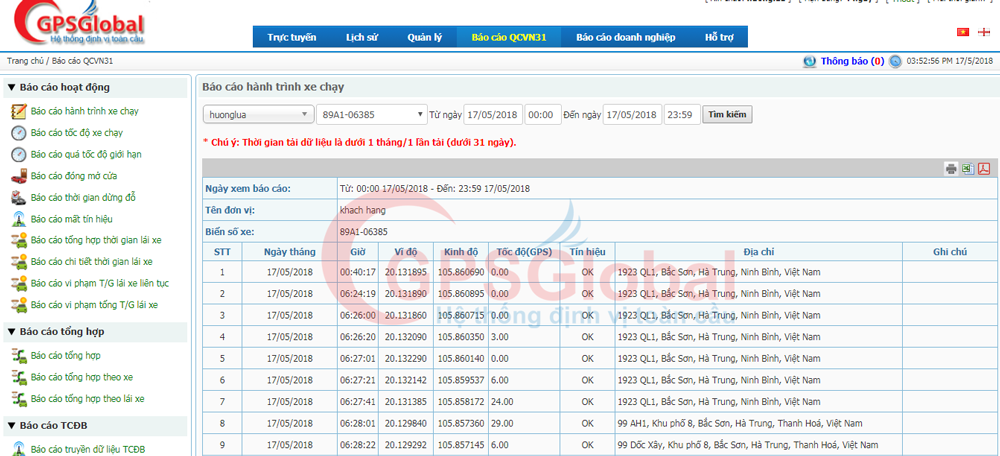Click the Báo cáo mất tín hiệu antenna icon

pos(18,219)
